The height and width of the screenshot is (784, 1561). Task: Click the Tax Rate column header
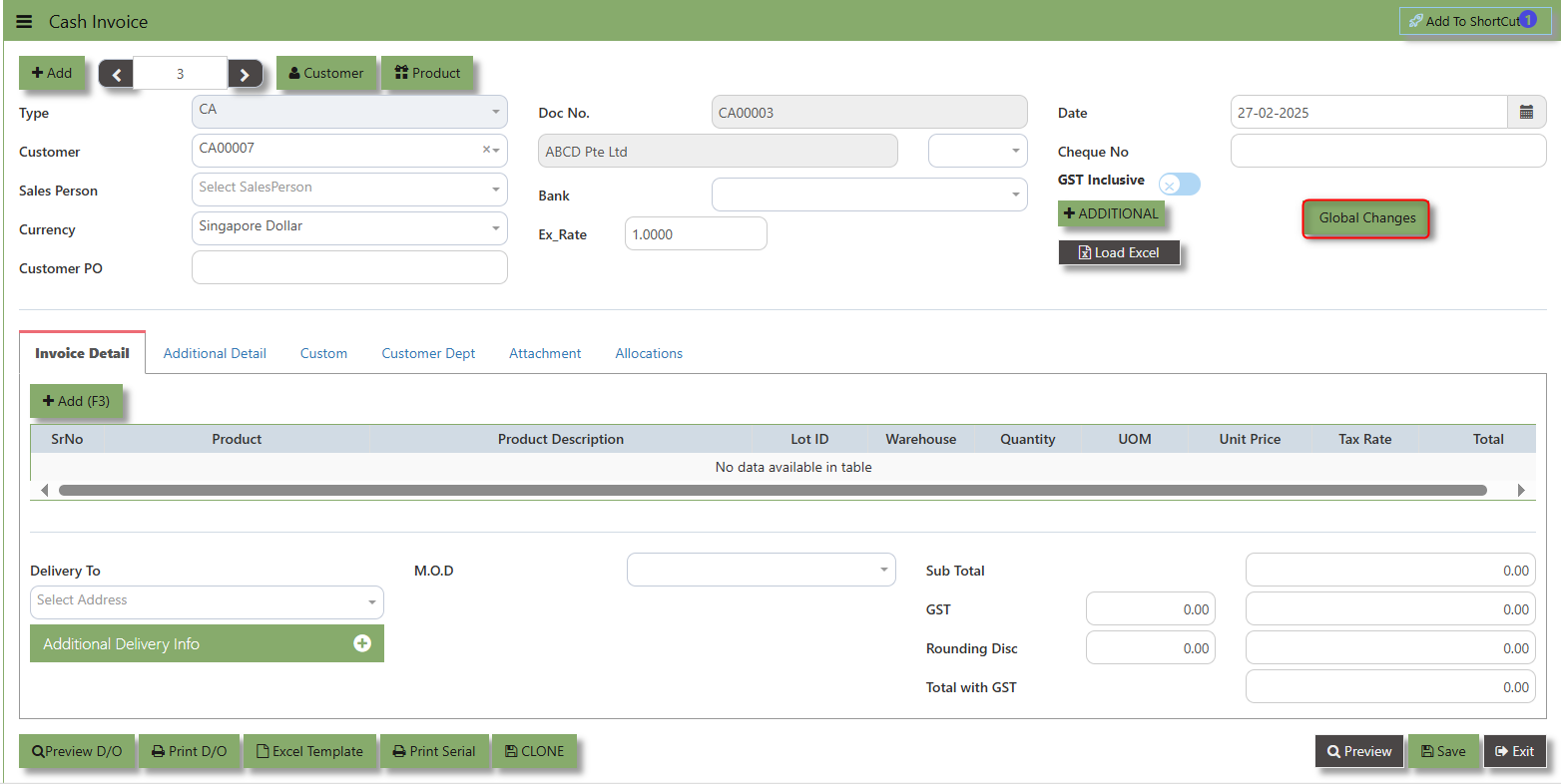1364,439
